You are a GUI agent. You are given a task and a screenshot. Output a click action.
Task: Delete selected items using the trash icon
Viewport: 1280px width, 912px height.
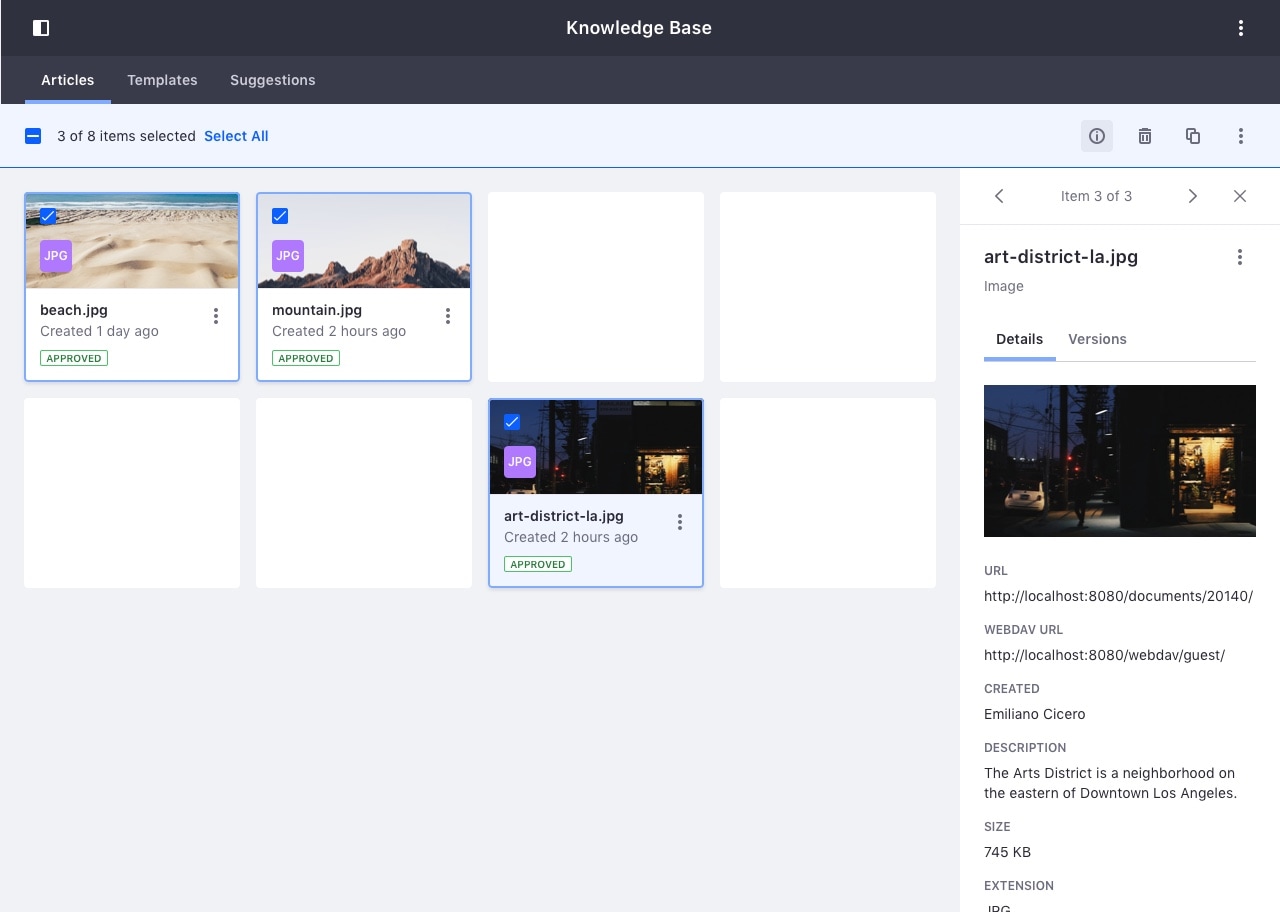click(x=1144, y=136)
